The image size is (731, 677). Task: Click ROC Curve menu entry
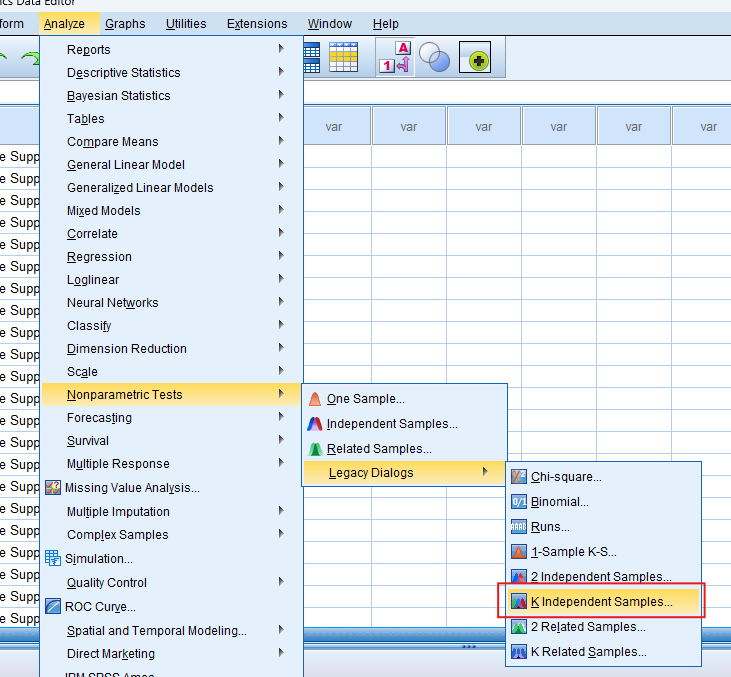100,606
